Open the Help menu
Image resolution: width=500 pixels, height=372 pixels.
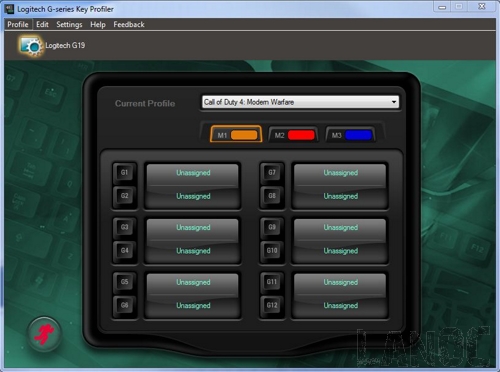click(x=98, y=24)
